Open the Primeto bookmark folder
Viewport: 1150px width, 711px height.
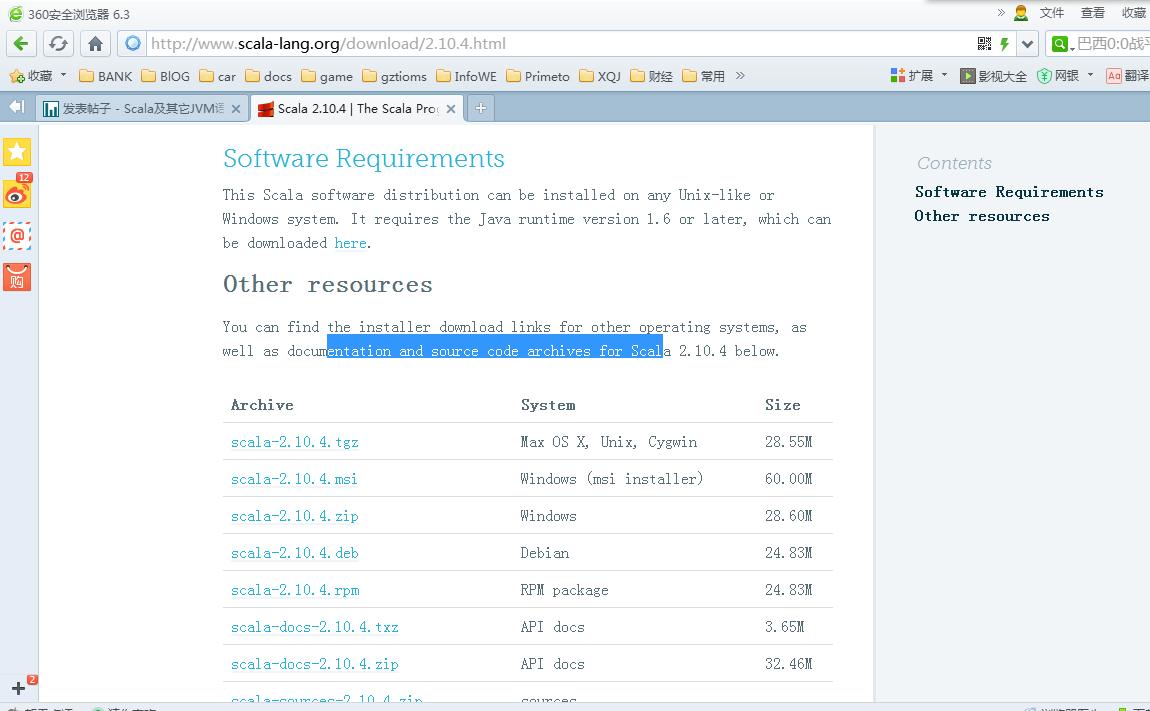[538, 76]
